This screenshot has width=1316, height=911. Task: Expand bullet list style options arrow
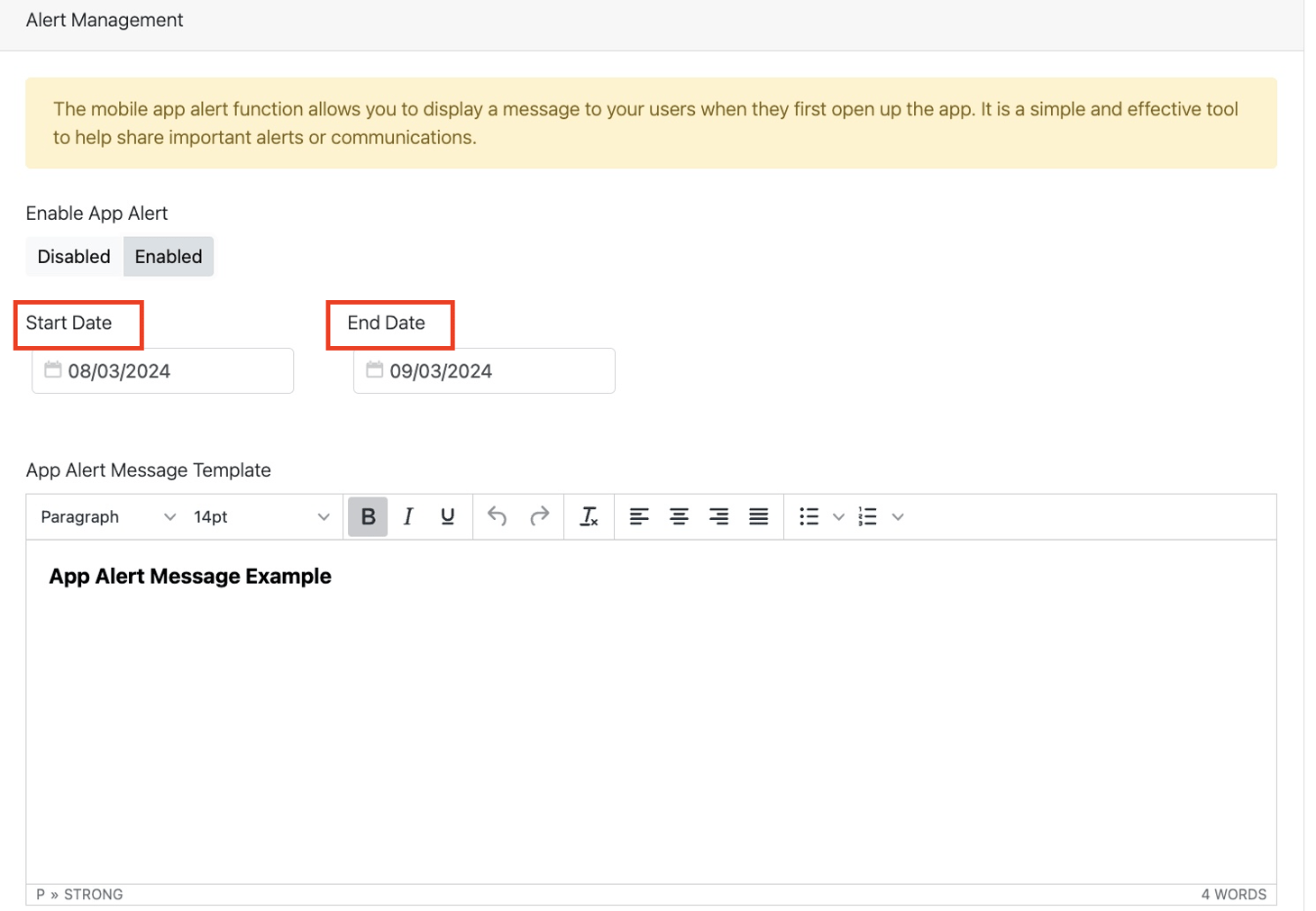pos(838,517)
